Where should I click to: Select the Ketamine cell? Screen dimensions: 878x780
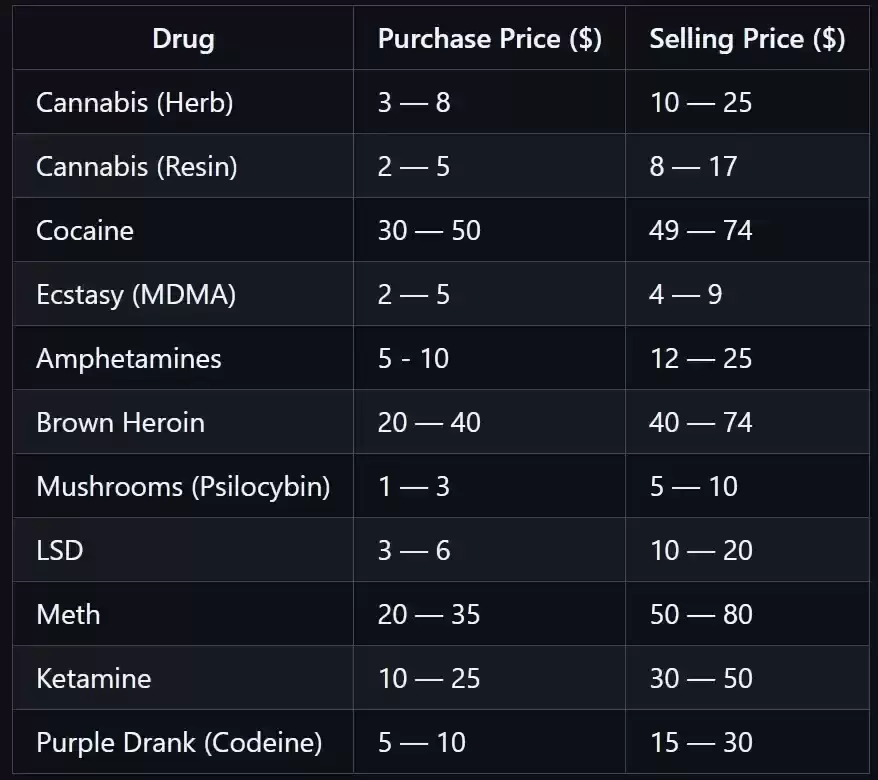pos(94,678)
